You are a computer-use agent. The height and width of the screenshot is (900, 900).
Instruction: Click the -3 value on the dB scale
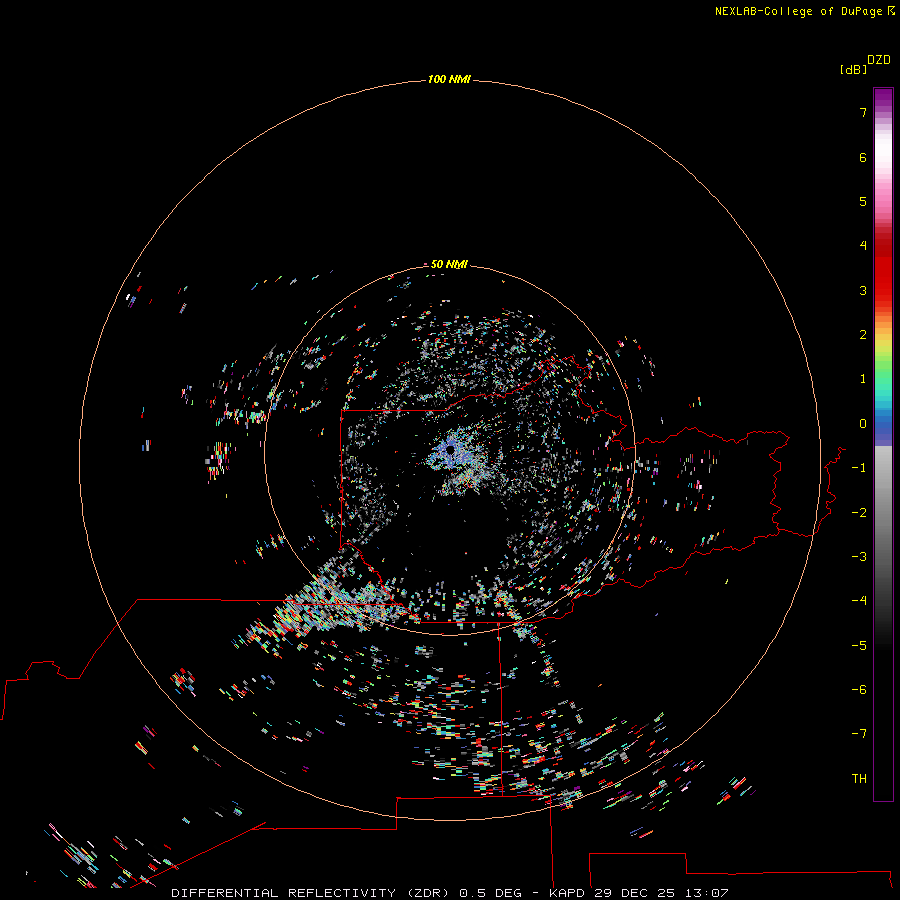tap(859, 557)
